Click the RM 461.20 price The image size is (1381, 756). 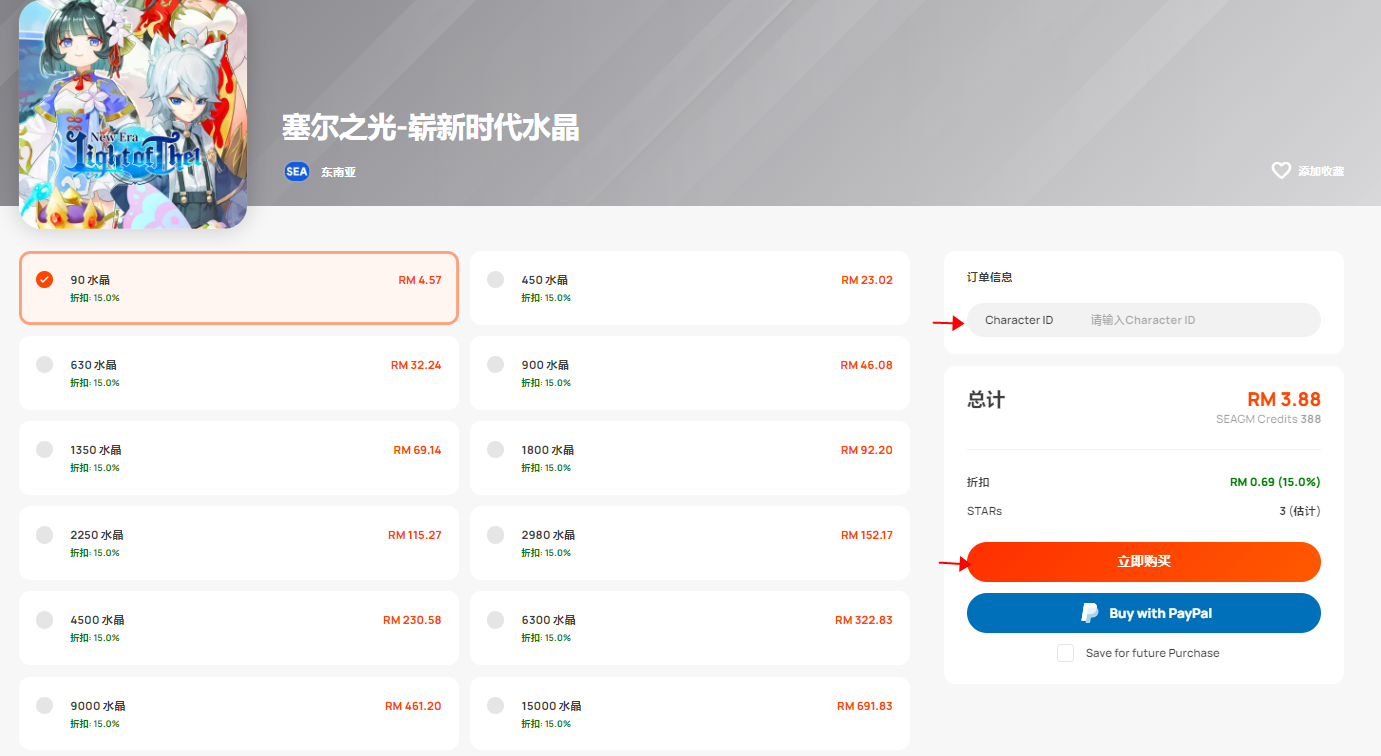pos(413,706)
